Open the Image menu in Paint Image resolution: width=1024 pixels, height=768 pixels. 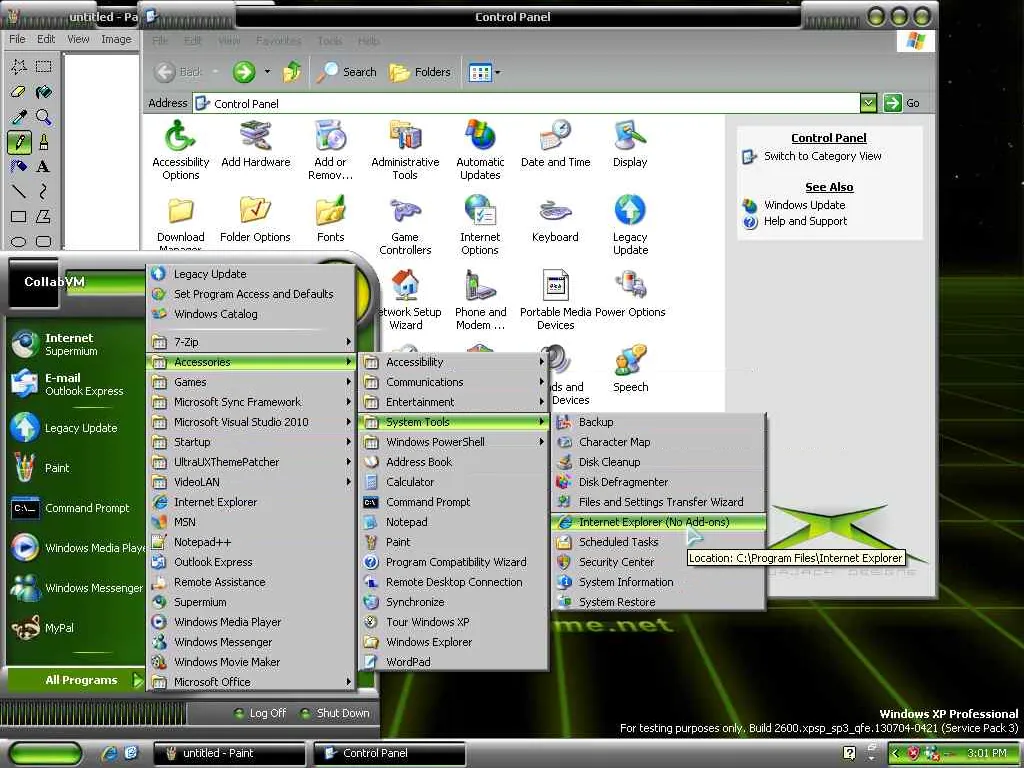(116, 39)
